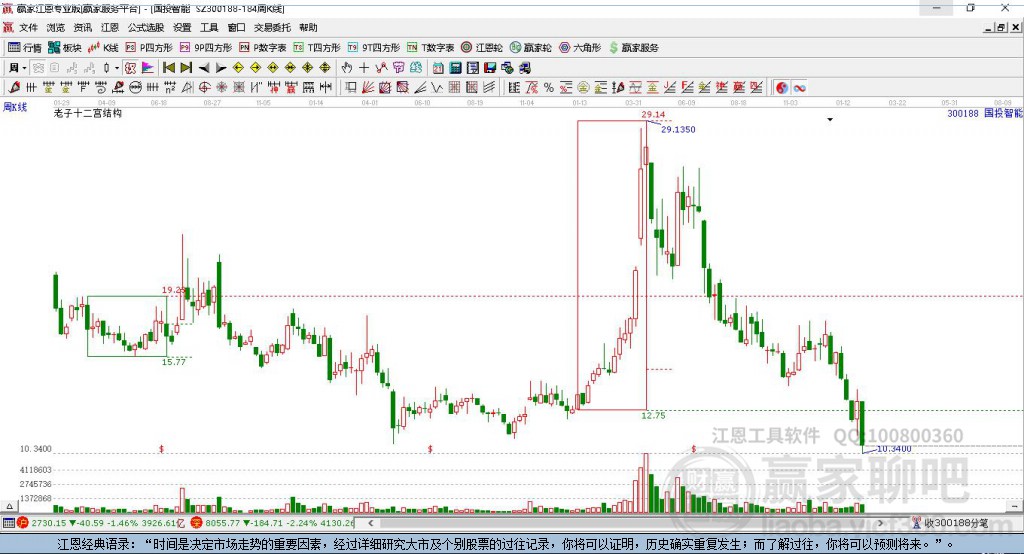The height and width of the screenshot is (554, 1024).
Task: Click the 4118603 volume axis value
Action: (35, 470)
